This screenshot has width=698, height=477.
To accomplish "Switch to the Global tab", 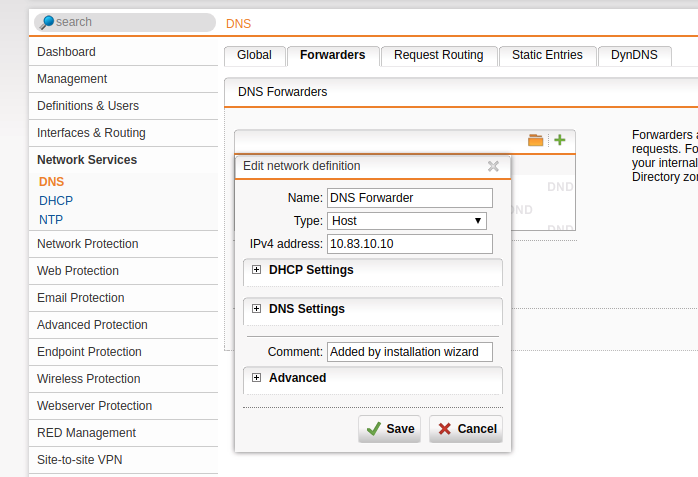I will [x=254, y=55].
